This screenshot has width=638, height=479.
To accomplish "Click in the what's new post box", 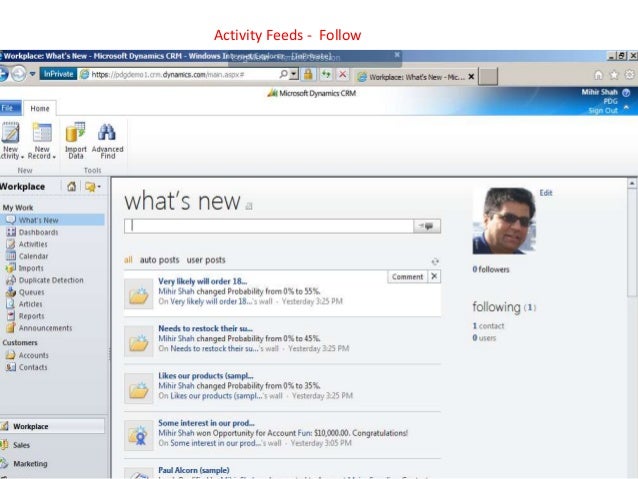I will 269,226.
